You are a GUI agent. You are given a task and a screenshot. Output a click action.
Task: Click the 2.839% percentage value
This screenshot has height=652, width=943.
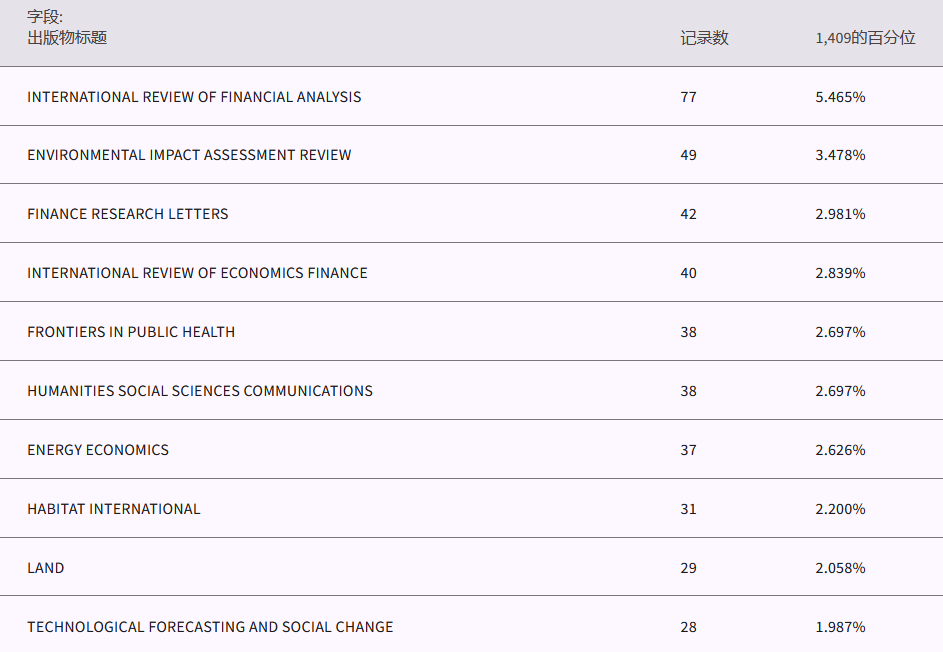(x=840, y=273)
